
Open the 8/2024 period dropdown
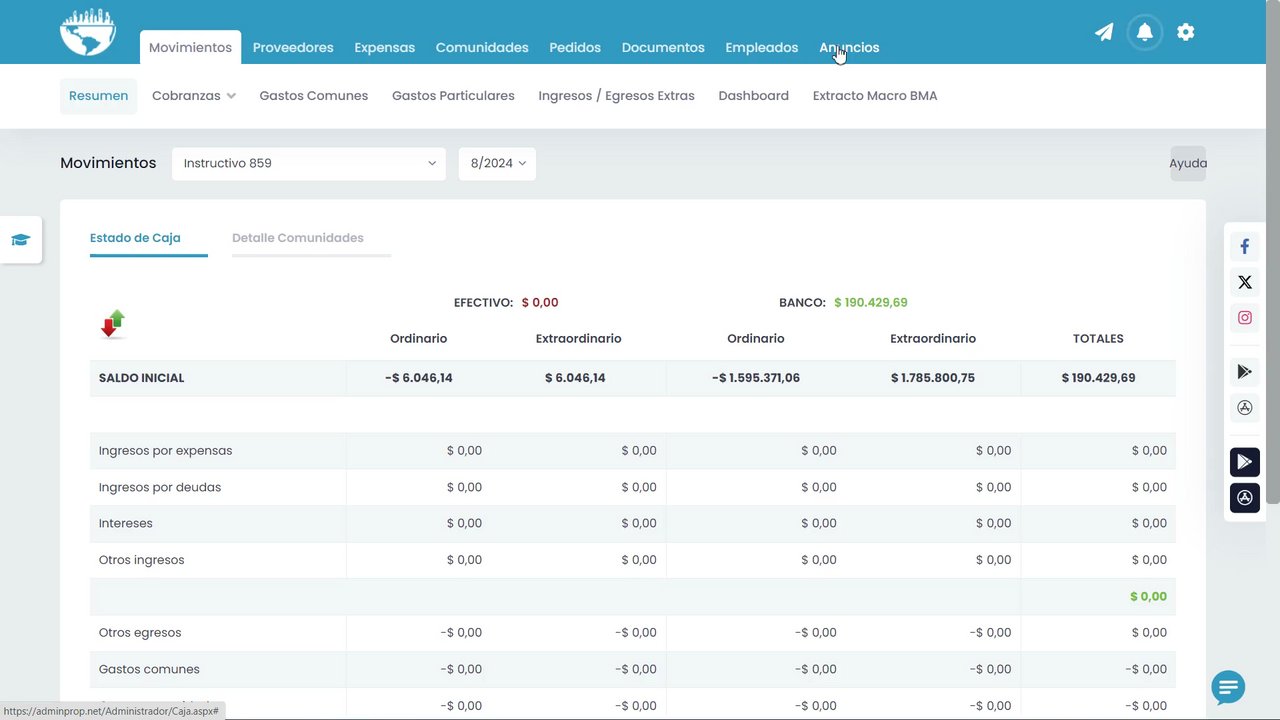(x=497, y=163)
